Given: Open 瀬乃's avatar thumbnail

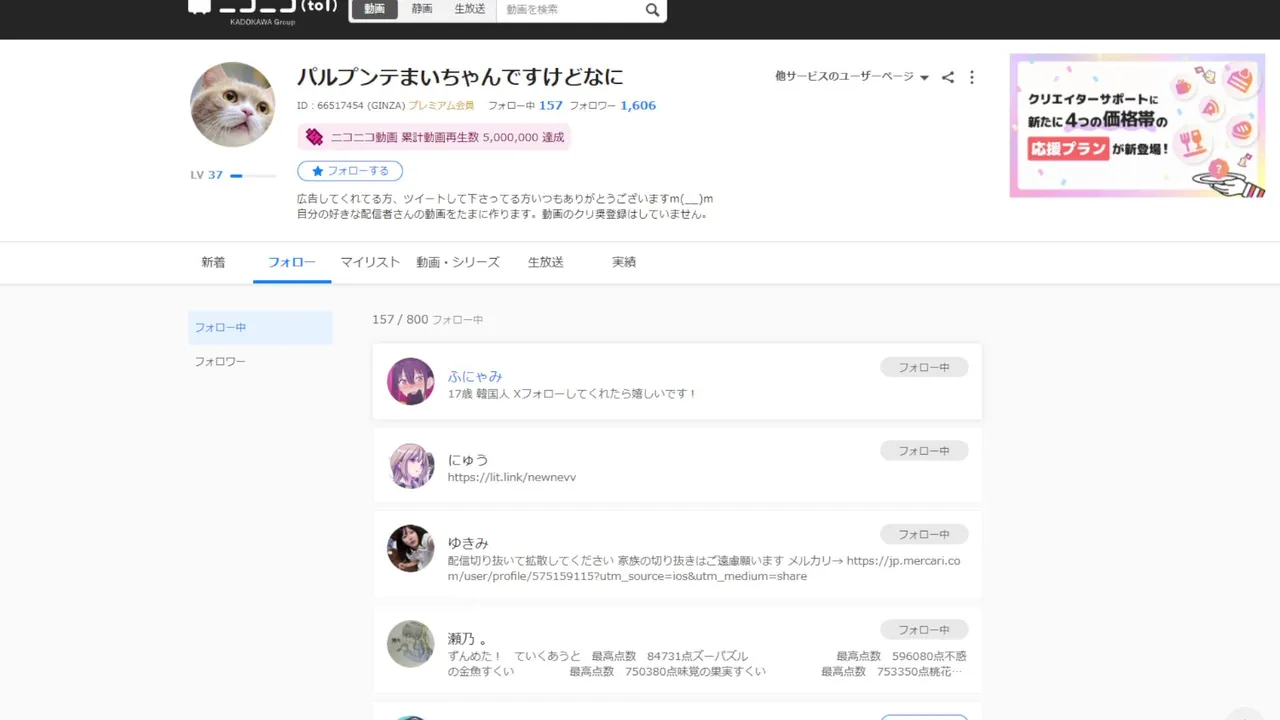Looking at the screenshot, I should click(411, 644).
